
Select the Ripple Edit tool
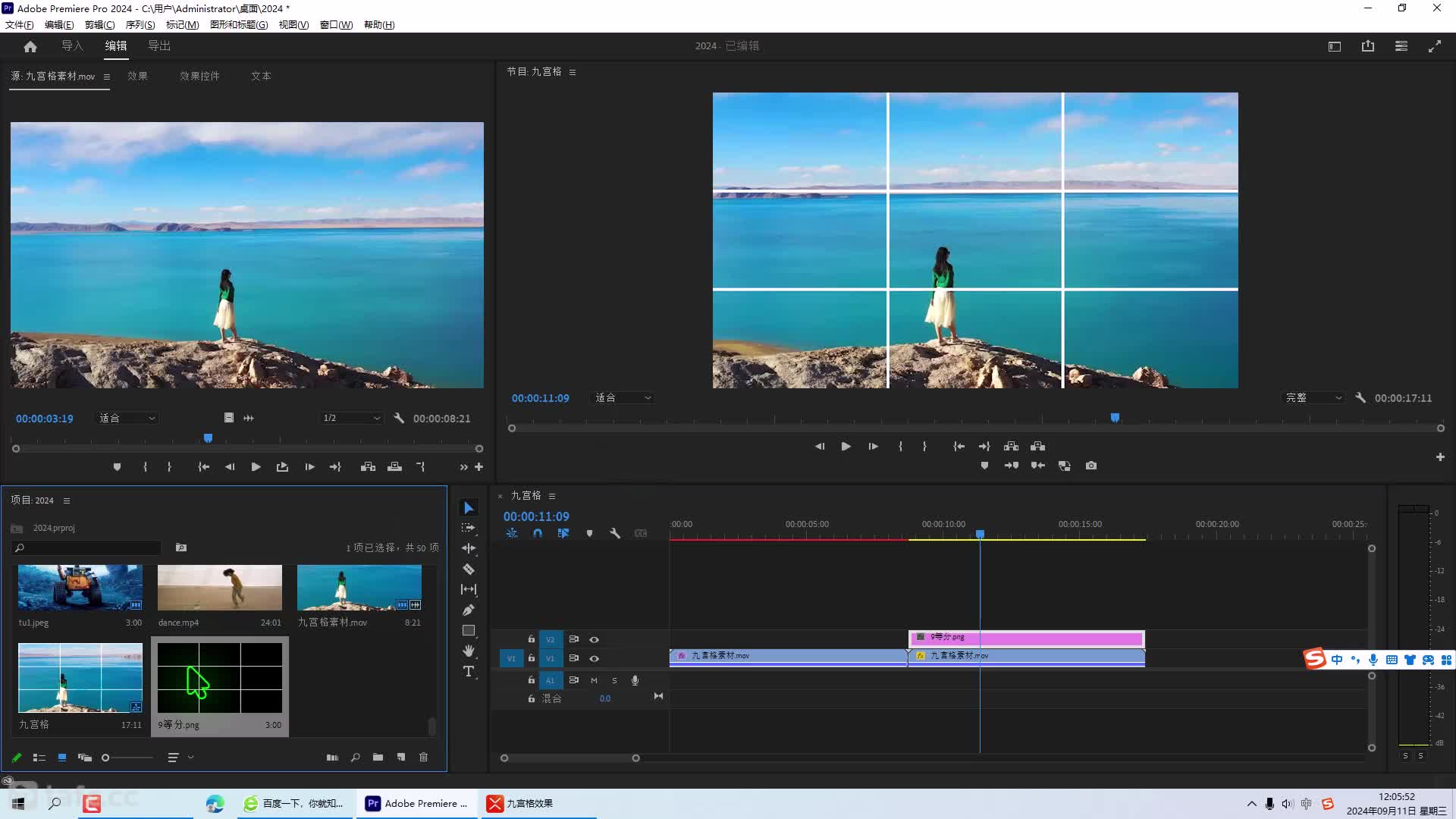click(x=469, y=548)
